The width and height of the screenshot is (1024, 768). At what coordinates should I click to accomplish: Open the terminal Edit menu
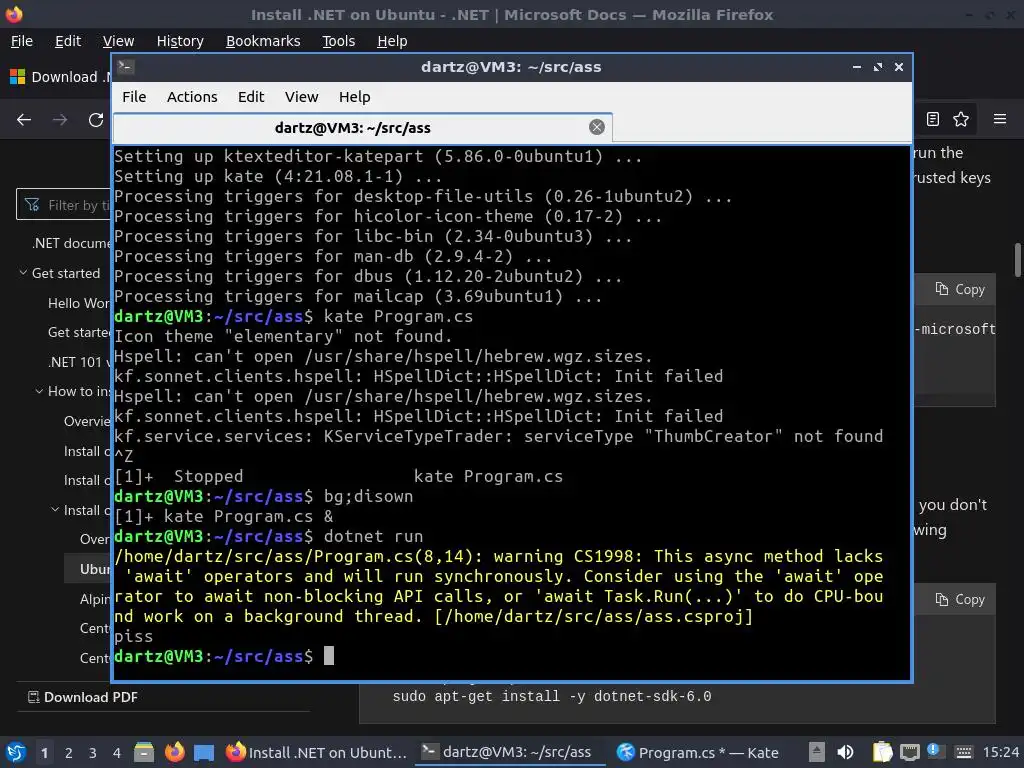pos(251,97)
